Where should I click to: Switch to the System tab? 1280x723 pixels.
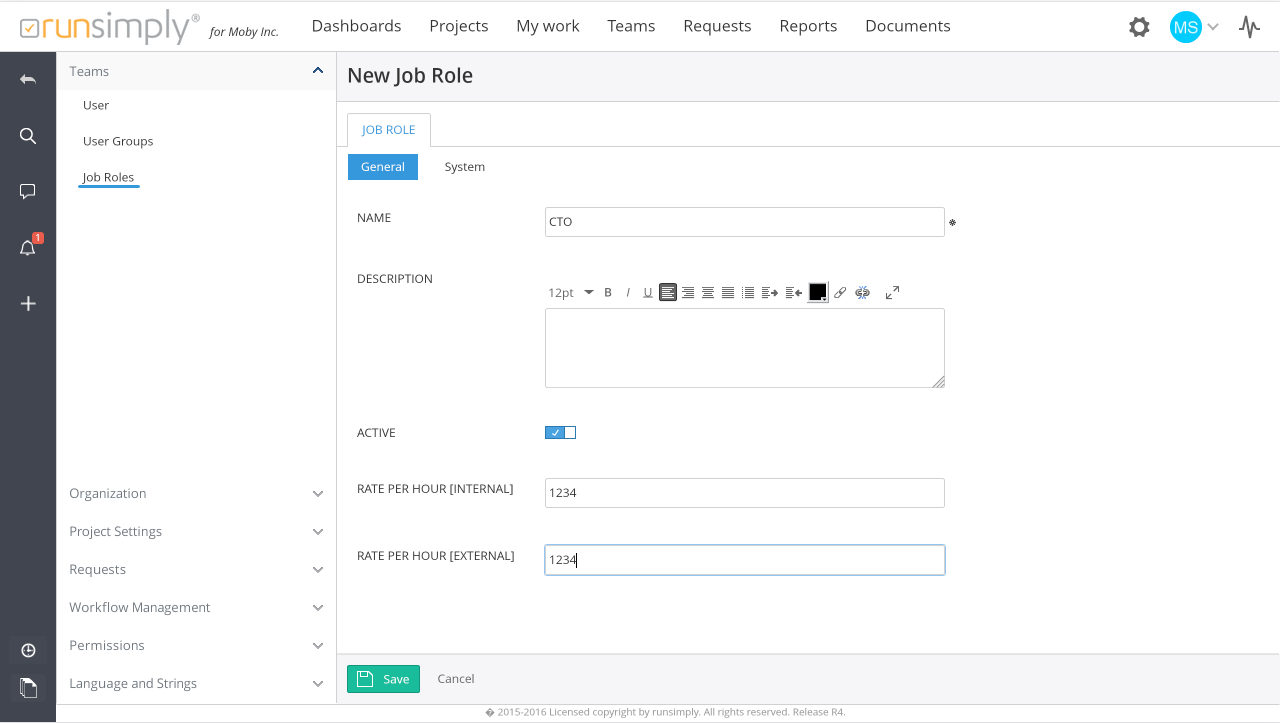(464, 167)
